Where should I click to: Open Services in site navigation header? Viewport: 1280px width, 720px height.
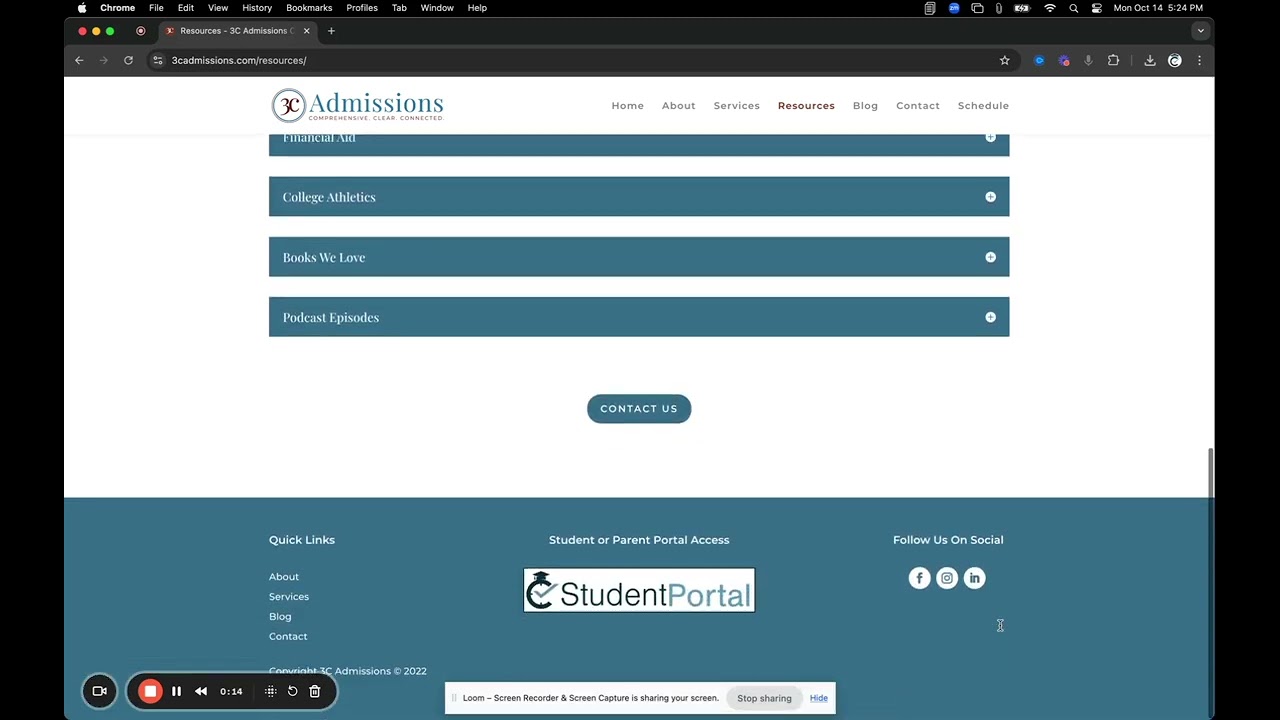tap(737, 106)
